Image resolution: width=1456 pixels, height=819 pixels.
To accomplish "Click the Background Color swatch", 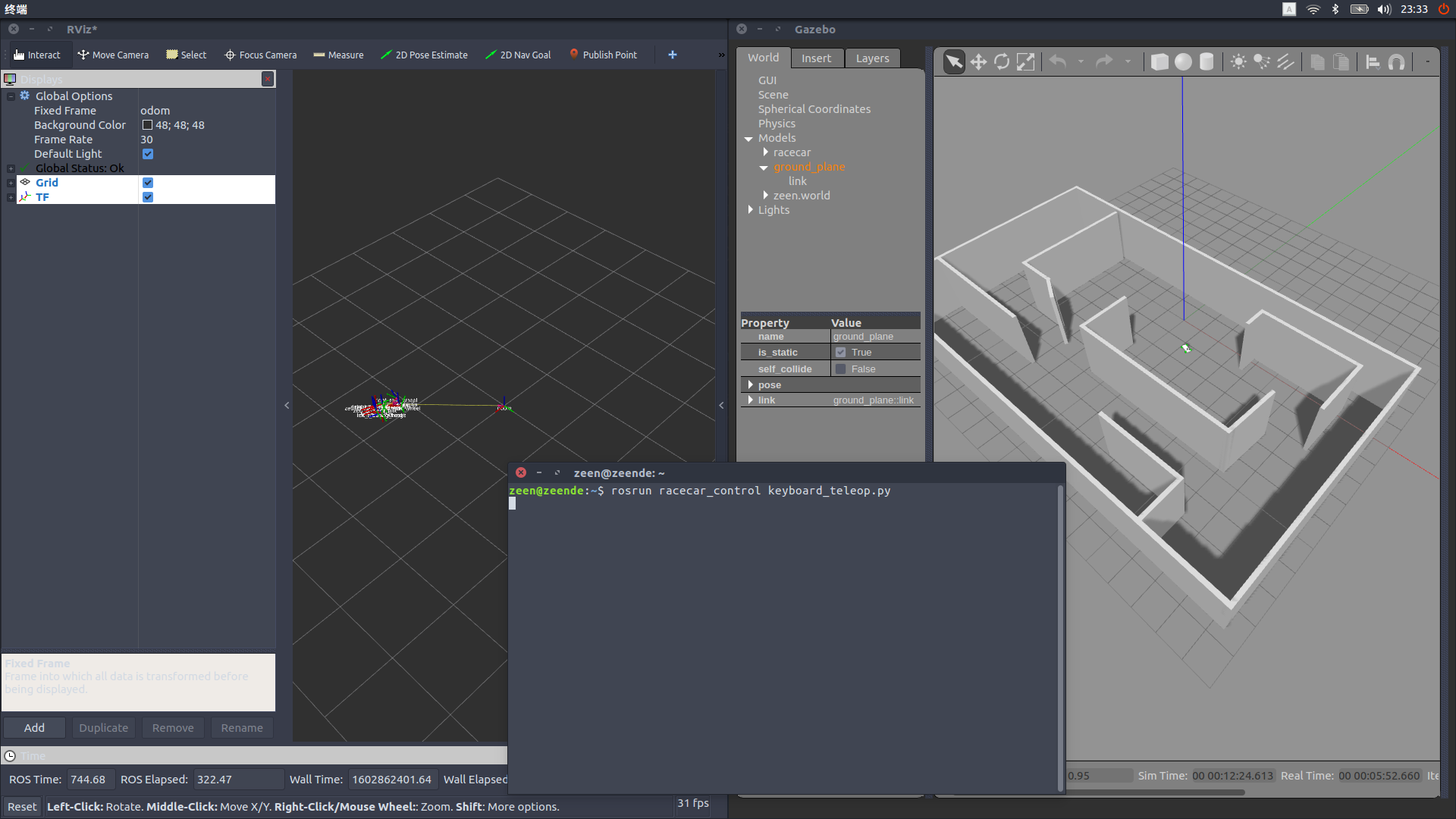I will pos(147,125).
